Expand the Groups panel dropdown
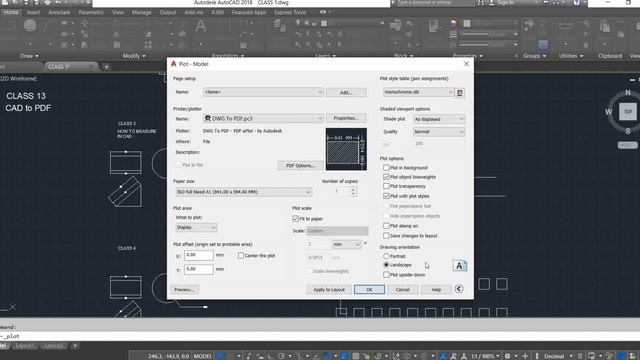Screen dimensions: 640x360 click(534, 56)
